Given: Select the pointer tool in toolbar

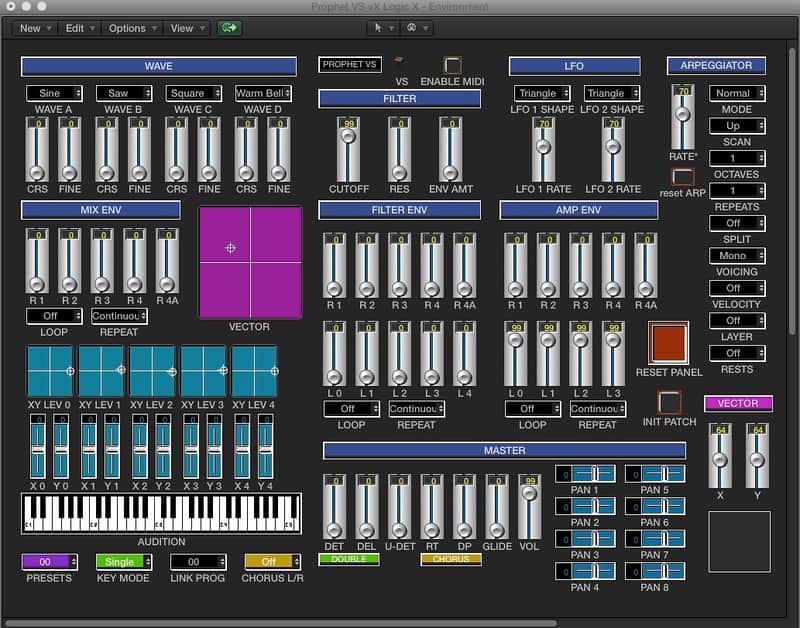Looking at the screenshot, I should [378, 28].
